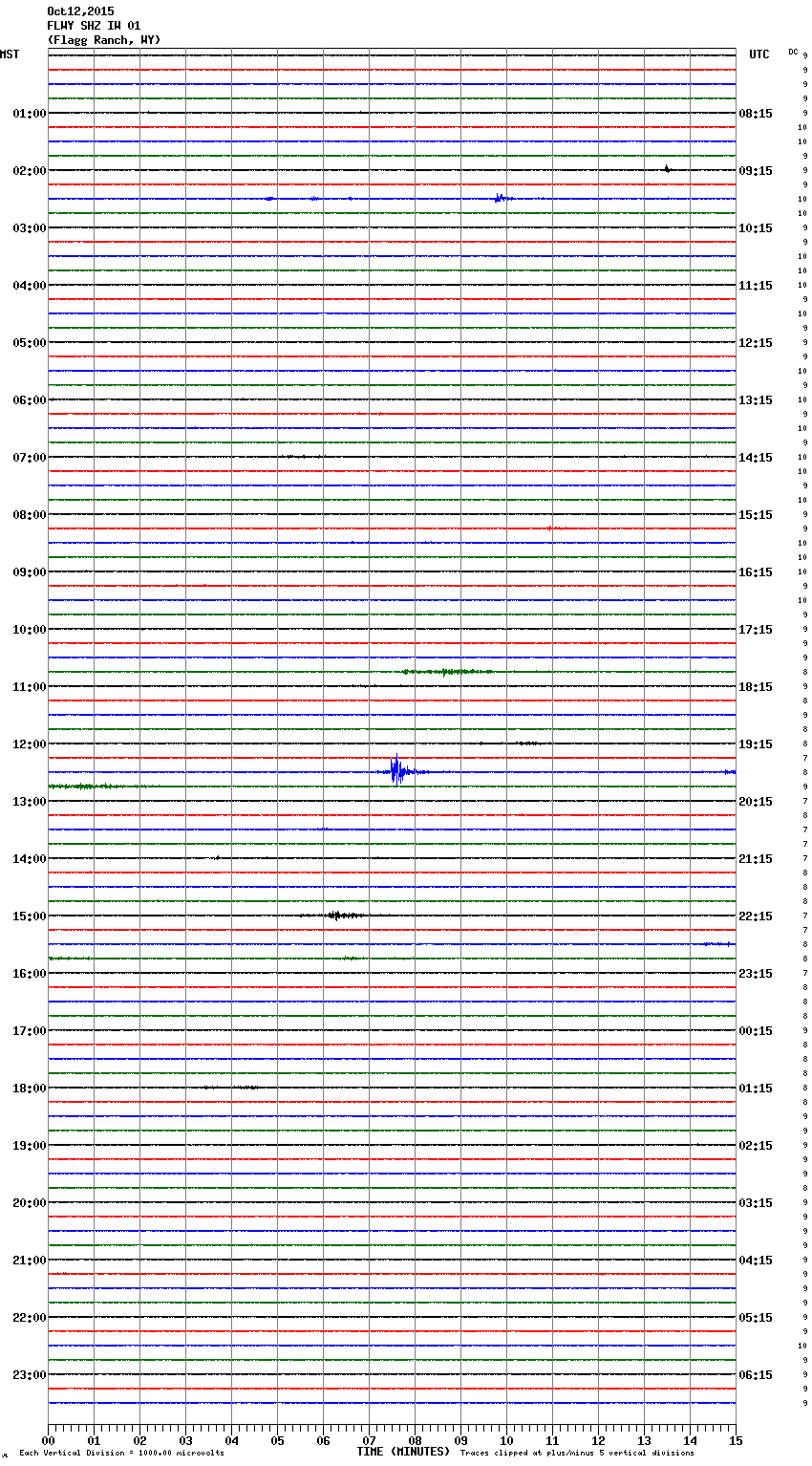Select the 19:15 UTC time label

756,744
